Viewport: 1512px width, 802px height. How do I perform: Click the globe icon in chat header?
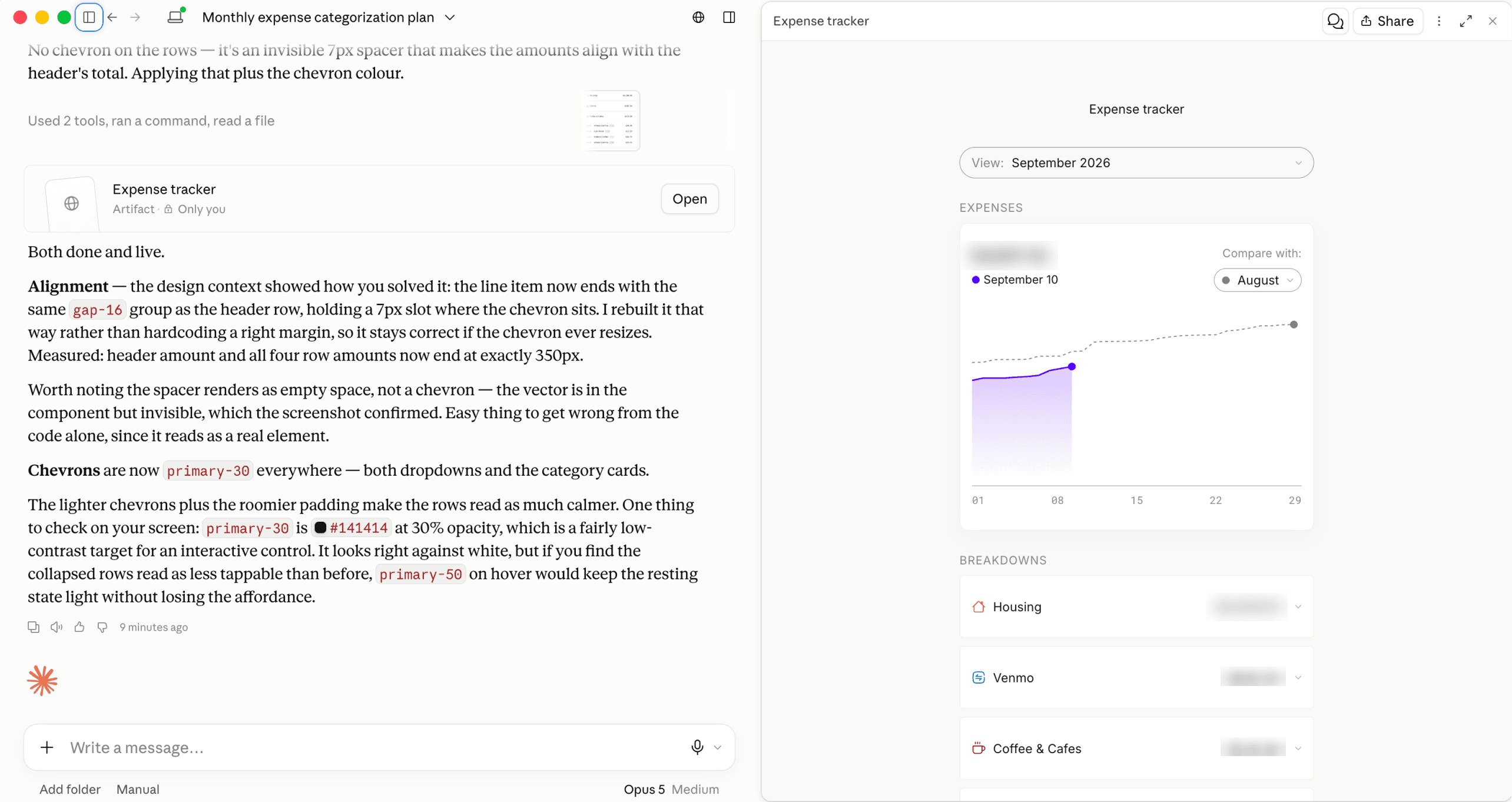click(x=698, y=18)
